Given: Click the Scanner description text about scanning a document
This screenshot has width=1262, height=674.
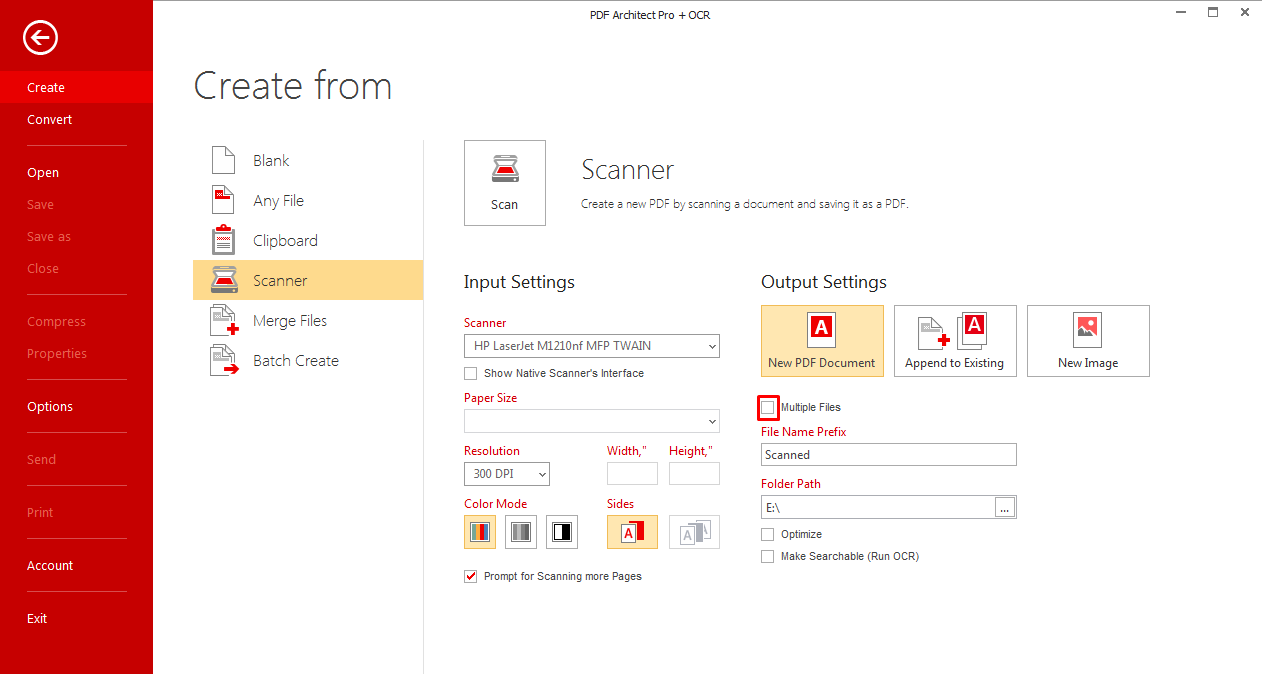Looking at the screenshot, I should pyautogui.click(x=745, y=204).
